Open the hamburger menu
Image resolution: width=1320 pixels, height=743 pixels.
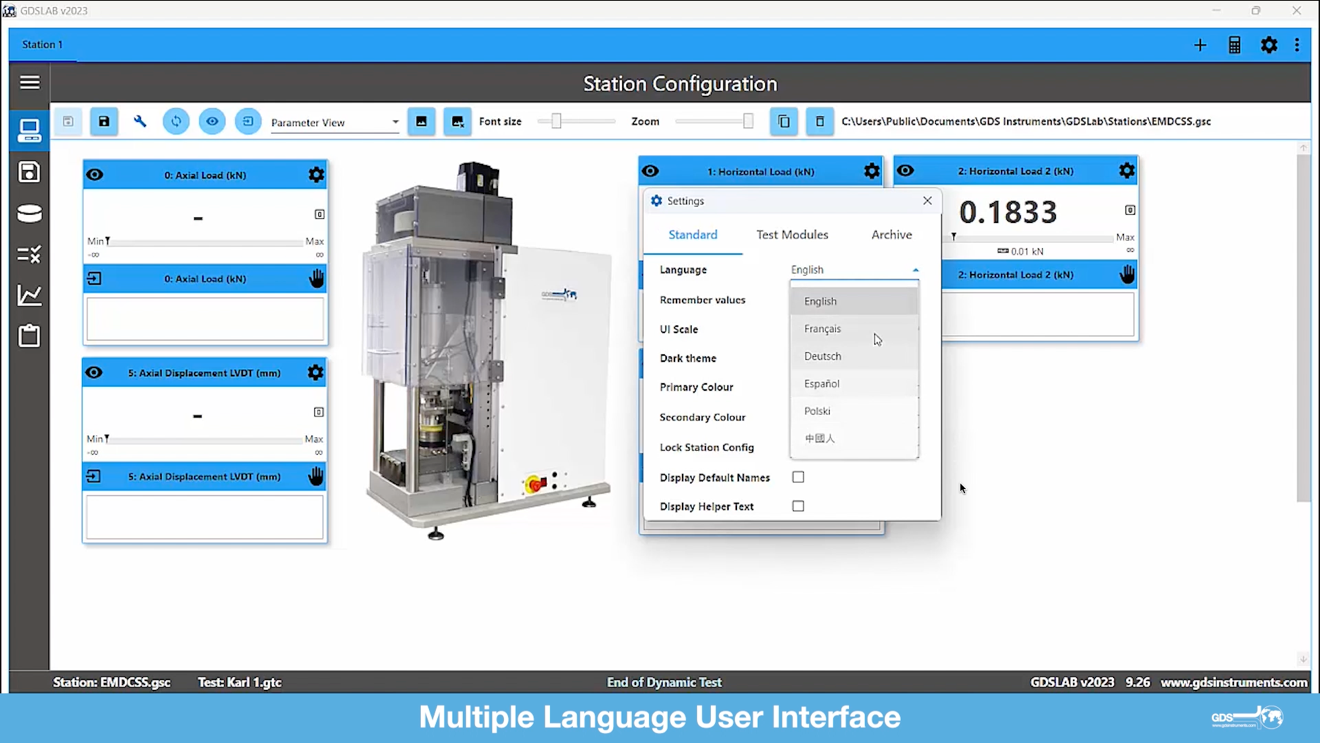coord(30,83)
